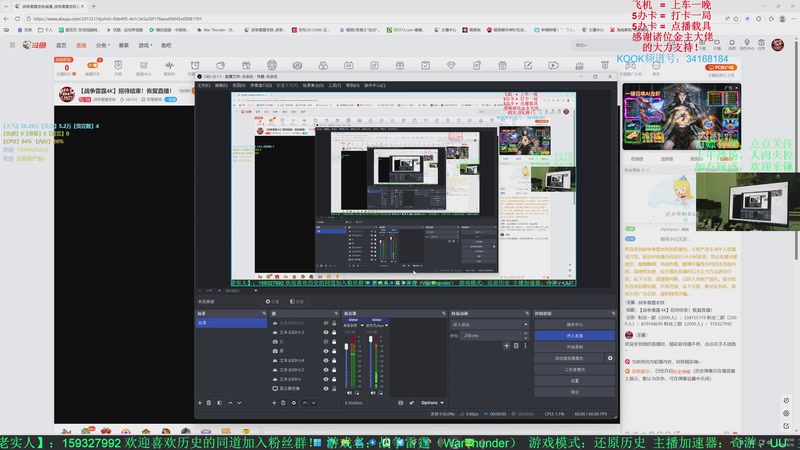Hide 文本(GDI+)3 source eye icon
The height and width of the screenshot is (450, 800).
(x=326, y=332)
